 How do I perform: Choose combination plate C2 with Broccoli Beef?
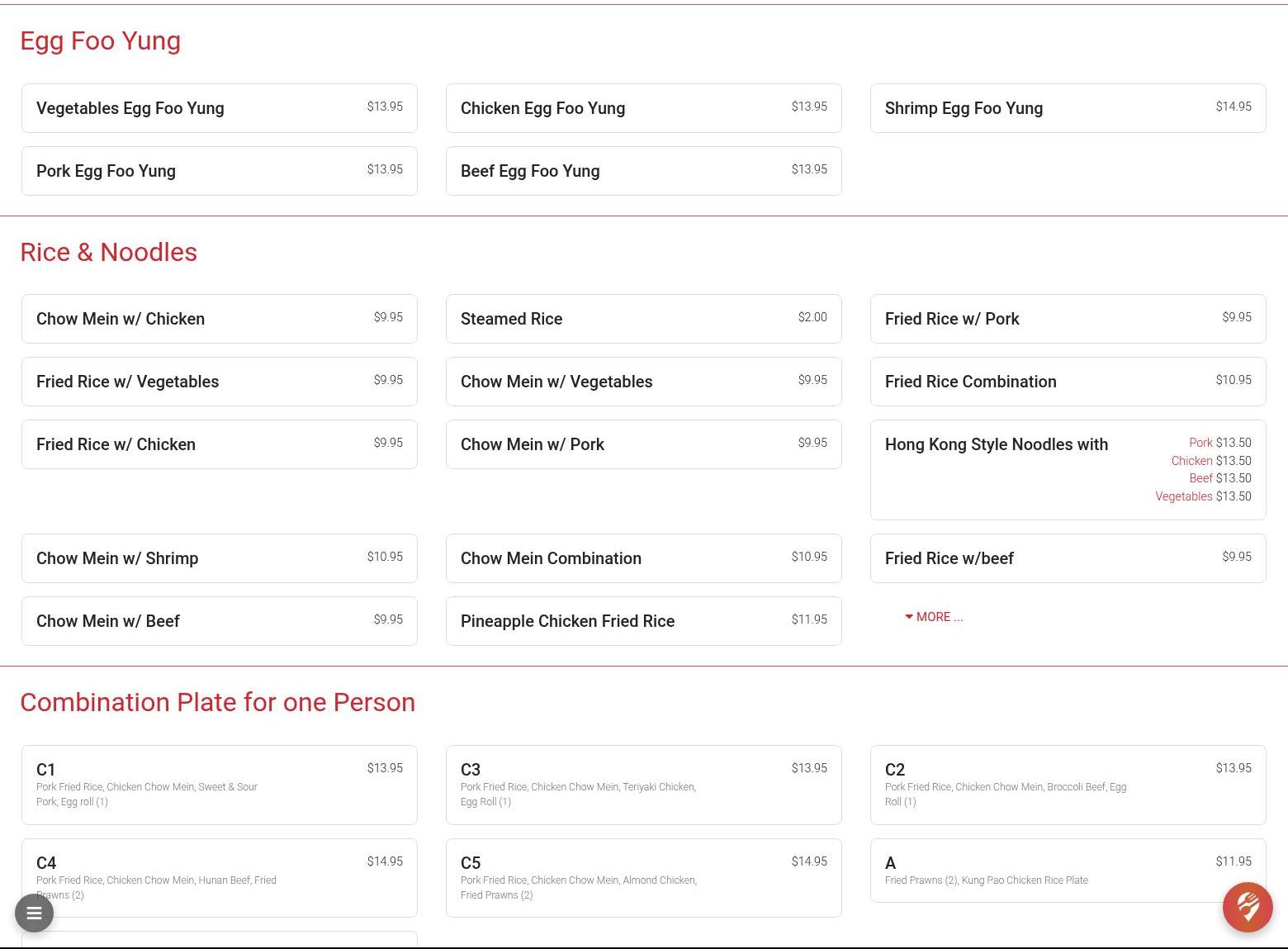point(1068,785)
